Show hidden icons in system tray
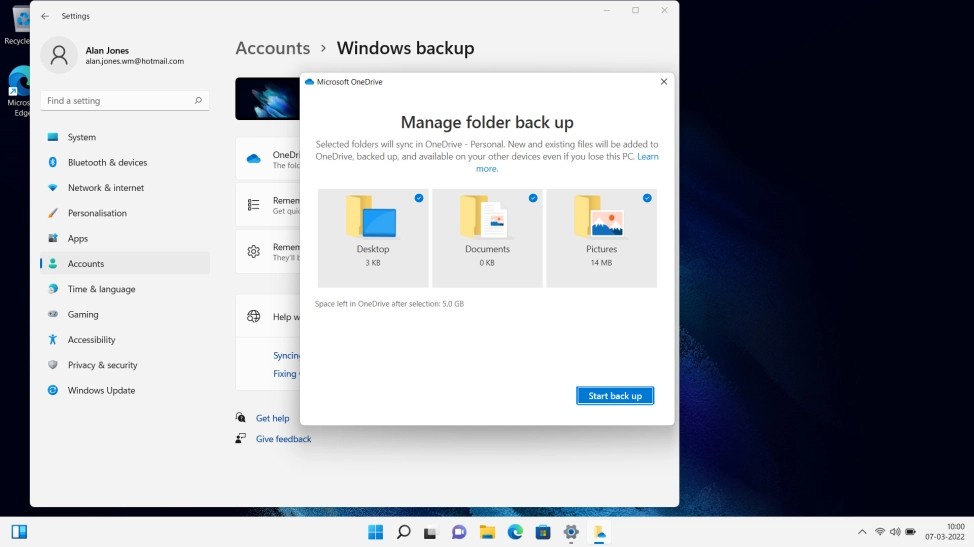This screenshot has height=547, width=974. click(862, 532)
